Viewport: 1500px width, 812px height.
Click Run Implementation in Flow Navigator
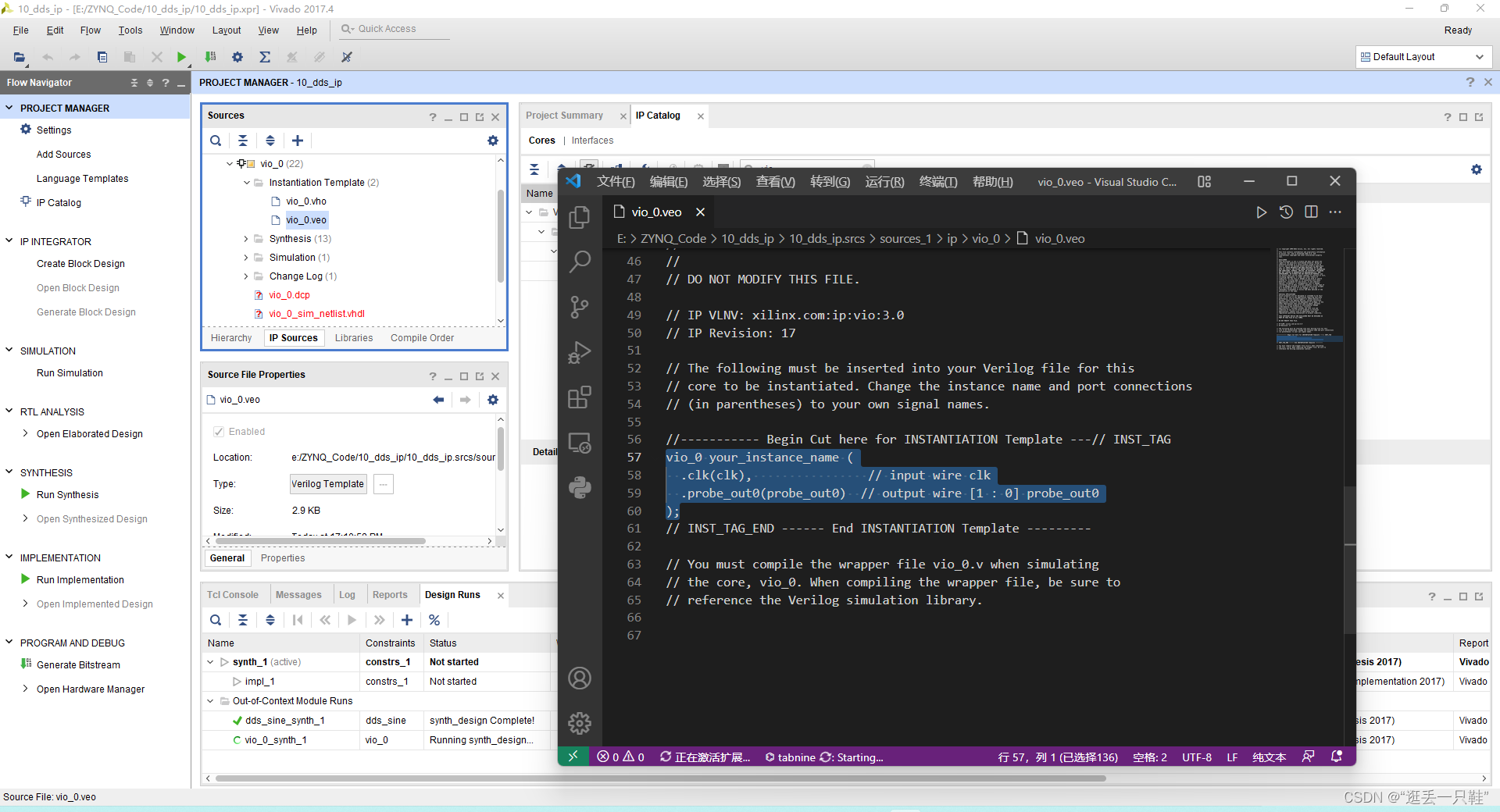point(80,580)
